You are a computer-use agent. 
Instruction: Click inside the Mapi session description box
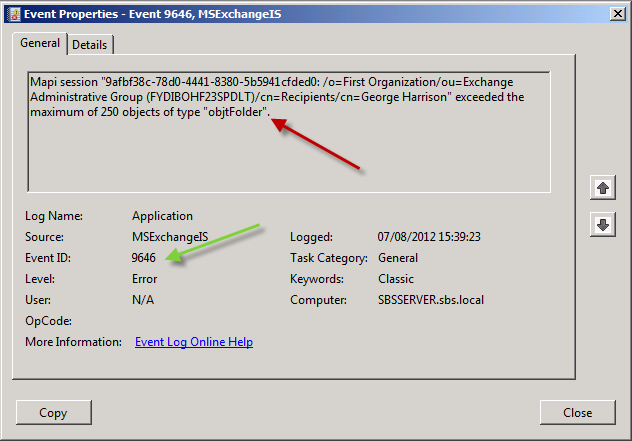click(288, 150)
